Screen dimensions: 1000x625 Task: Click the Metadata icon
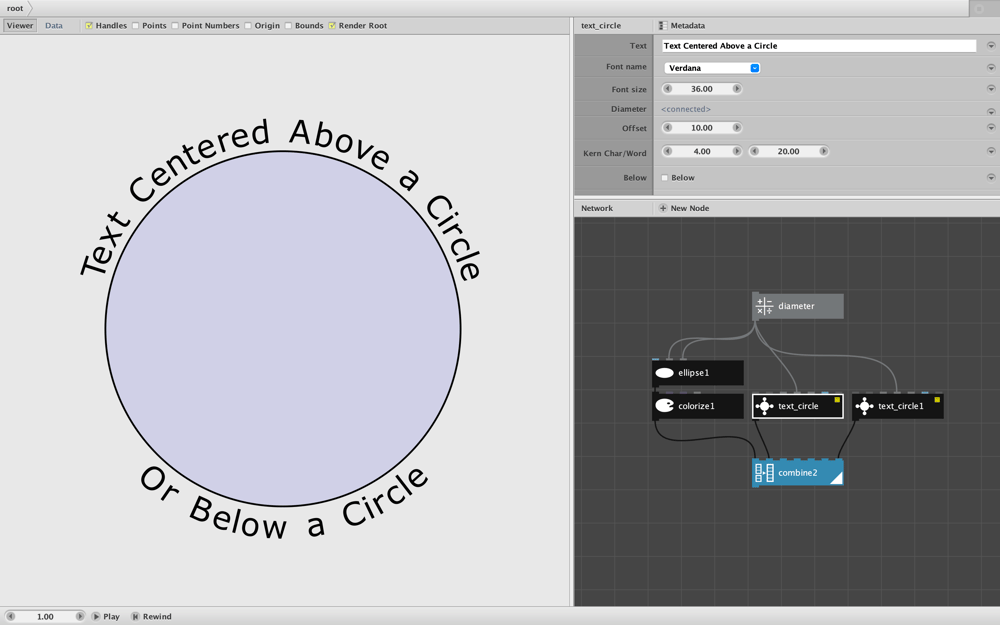tap(663, 26)
